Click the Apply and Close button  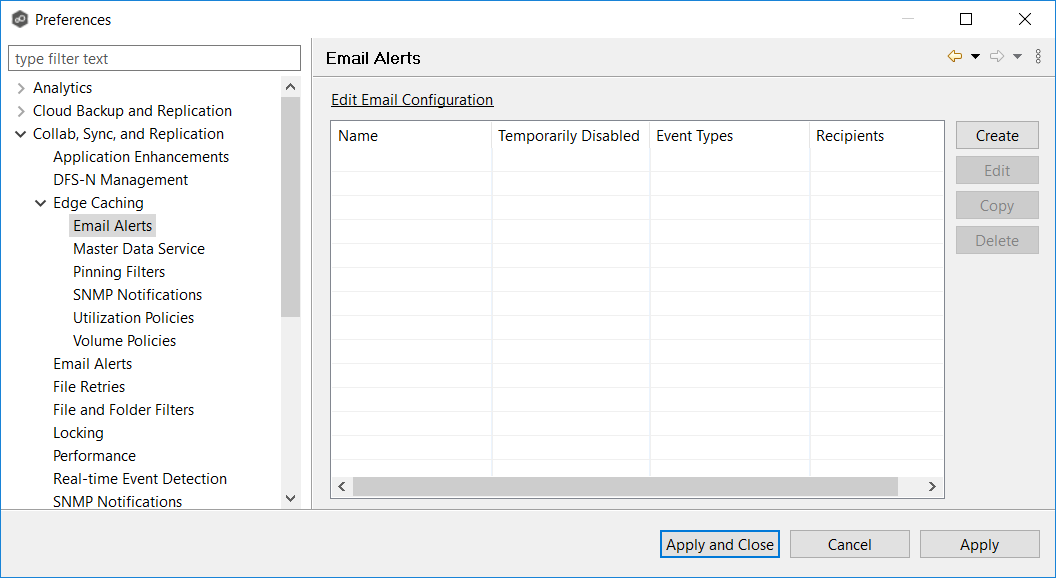[720, 545]
